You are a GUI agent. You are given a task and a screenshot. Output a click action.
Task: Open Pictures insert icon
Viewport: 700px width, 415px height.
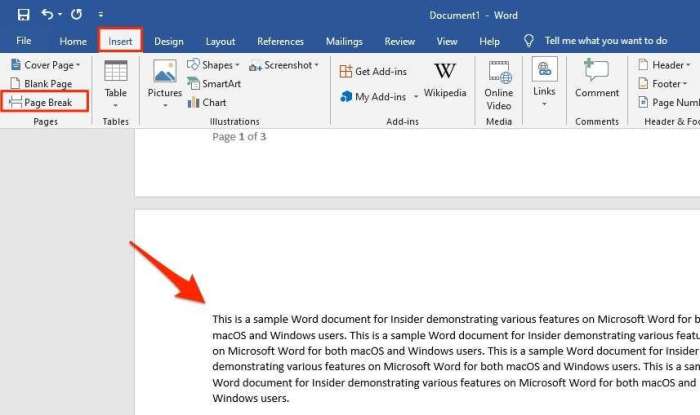pyautogui.click(x=165, y=71)
